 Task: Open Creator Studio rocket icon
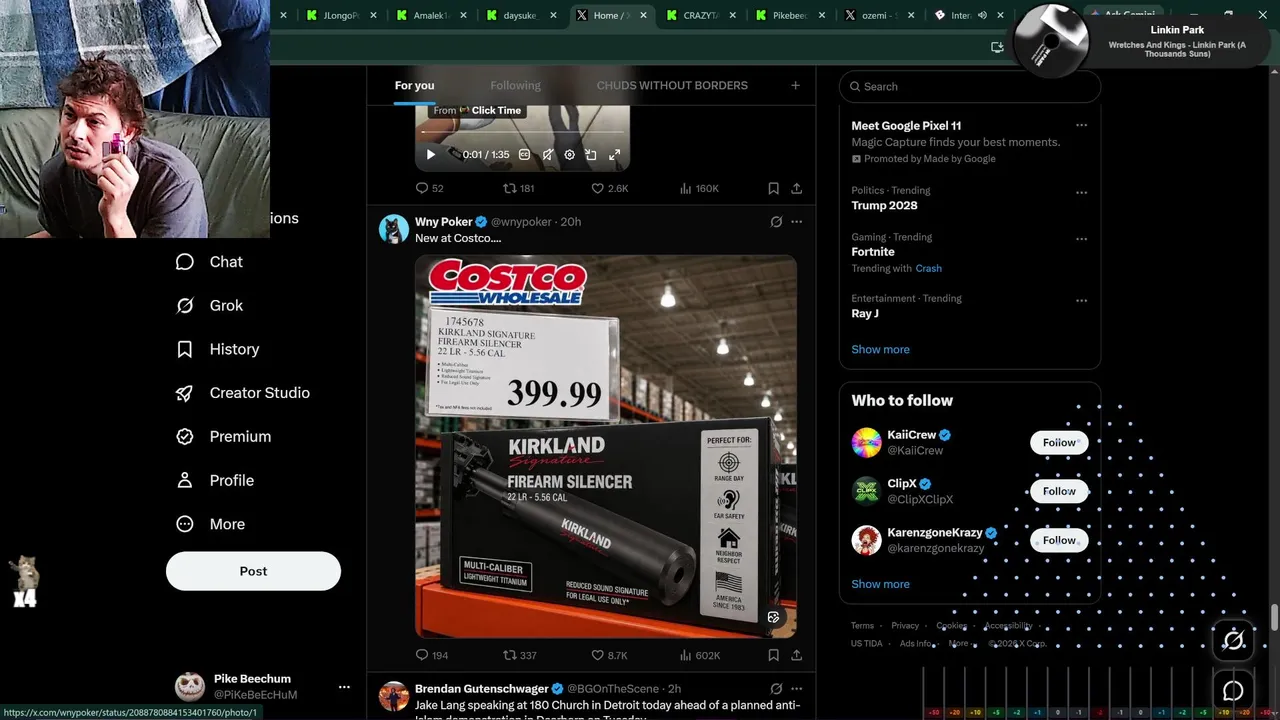pos(184,393)
